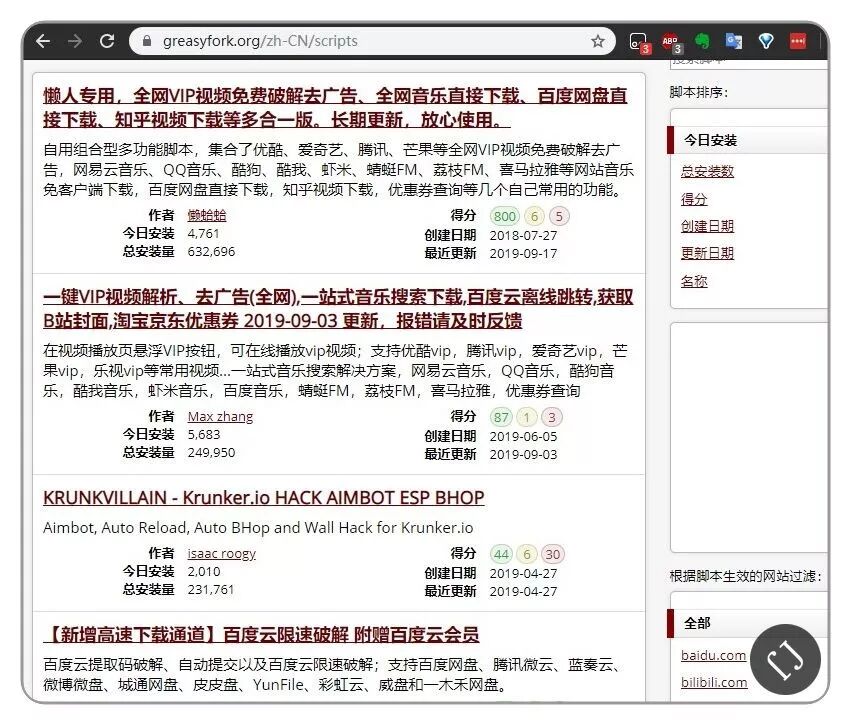The image size is (851, 725).
Task: Open author isaac roogy profile
Action: [x=221, y=554]
